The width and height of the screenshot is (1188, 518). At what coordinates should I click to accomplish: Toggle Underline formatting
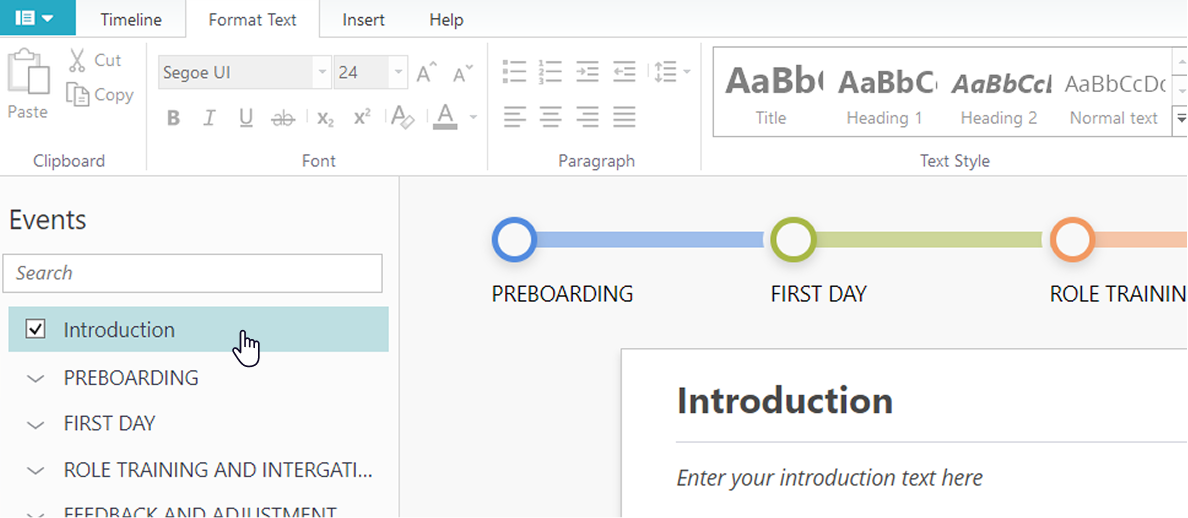(x=246, y=118)
